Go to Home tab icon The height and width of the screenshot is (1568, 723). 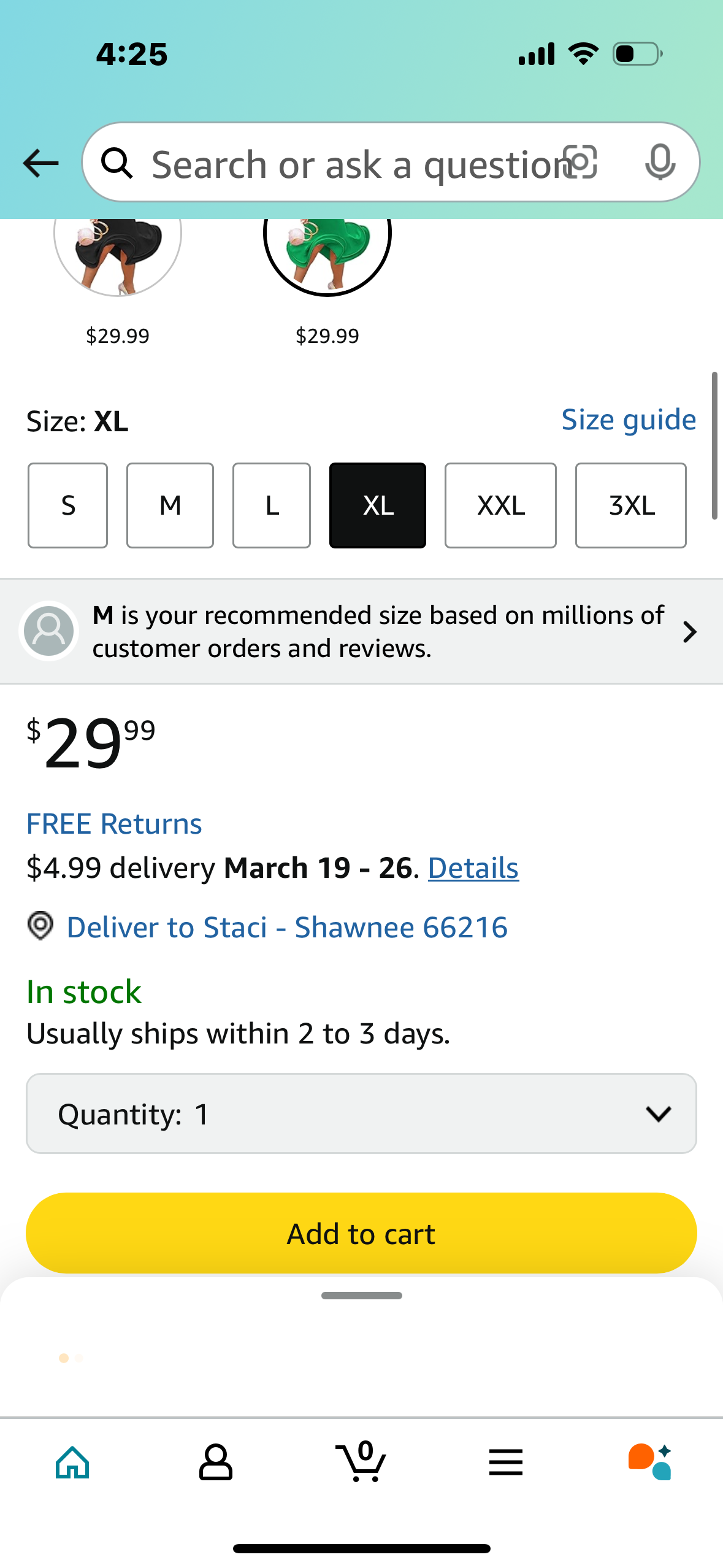tap(72, 1462)
